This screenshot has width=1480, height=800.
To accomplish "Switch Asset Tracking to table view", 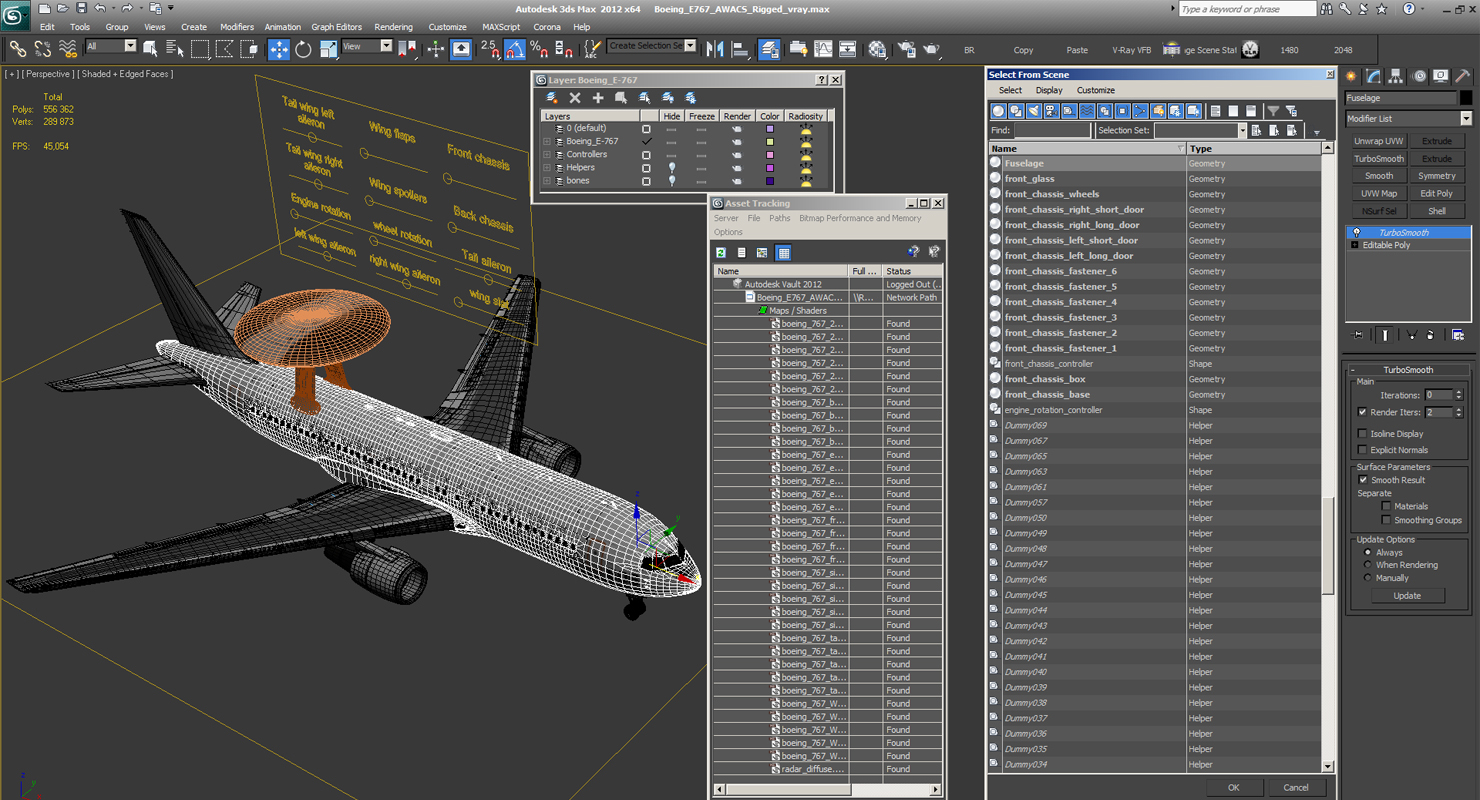I will [x=784, y=253].
